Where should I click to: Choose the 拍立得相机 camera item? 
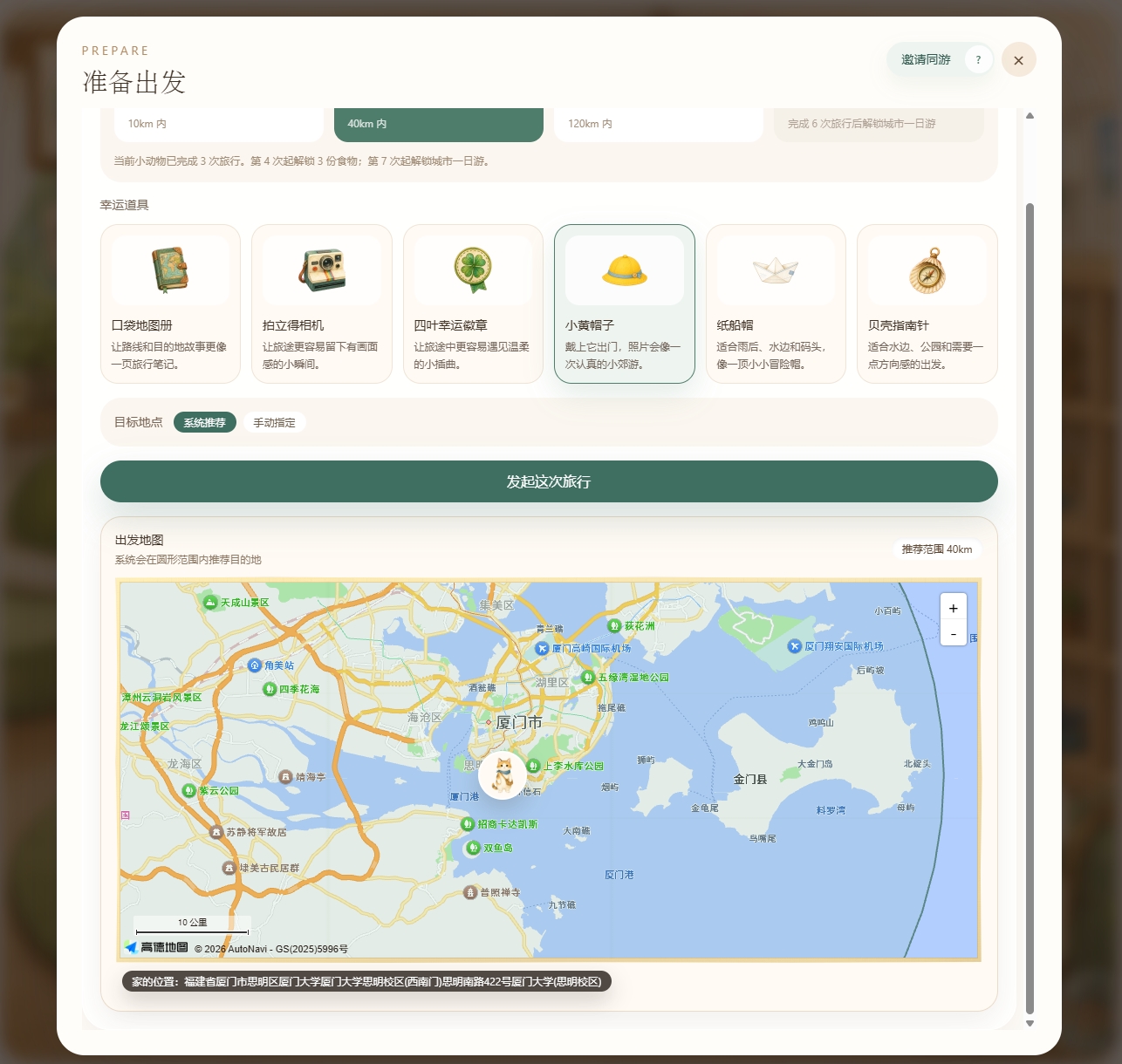pyautogui.click(x=322, y=304)
